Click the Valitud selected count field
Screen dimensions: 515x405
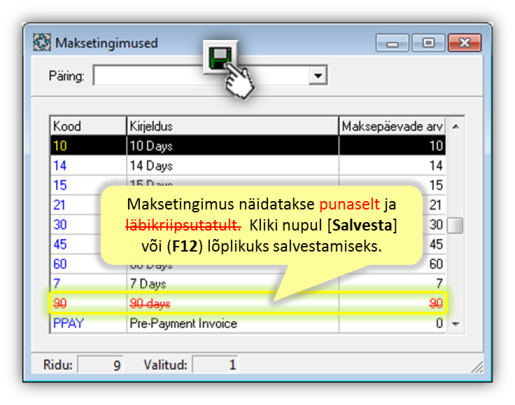tap(215, 365)
